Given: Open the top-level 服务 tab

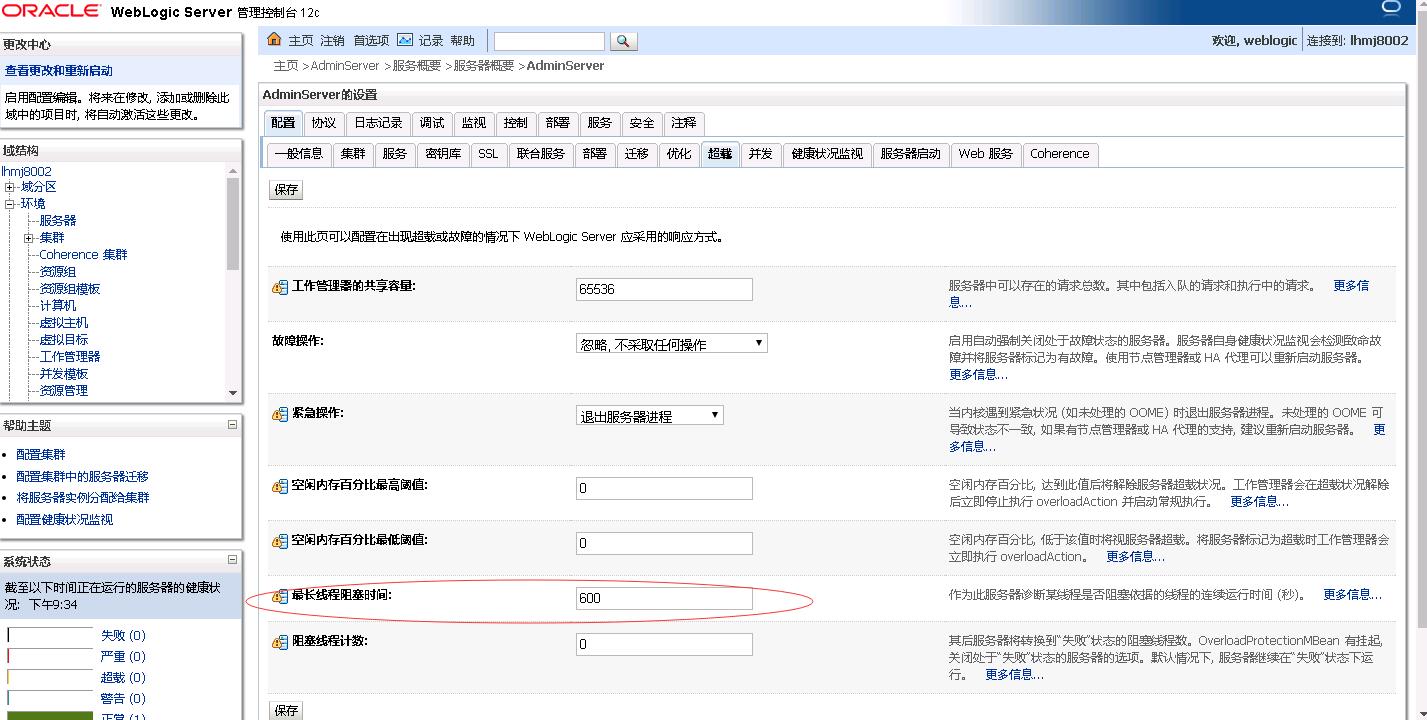Looking at the screenshot, I should (600, 123).
